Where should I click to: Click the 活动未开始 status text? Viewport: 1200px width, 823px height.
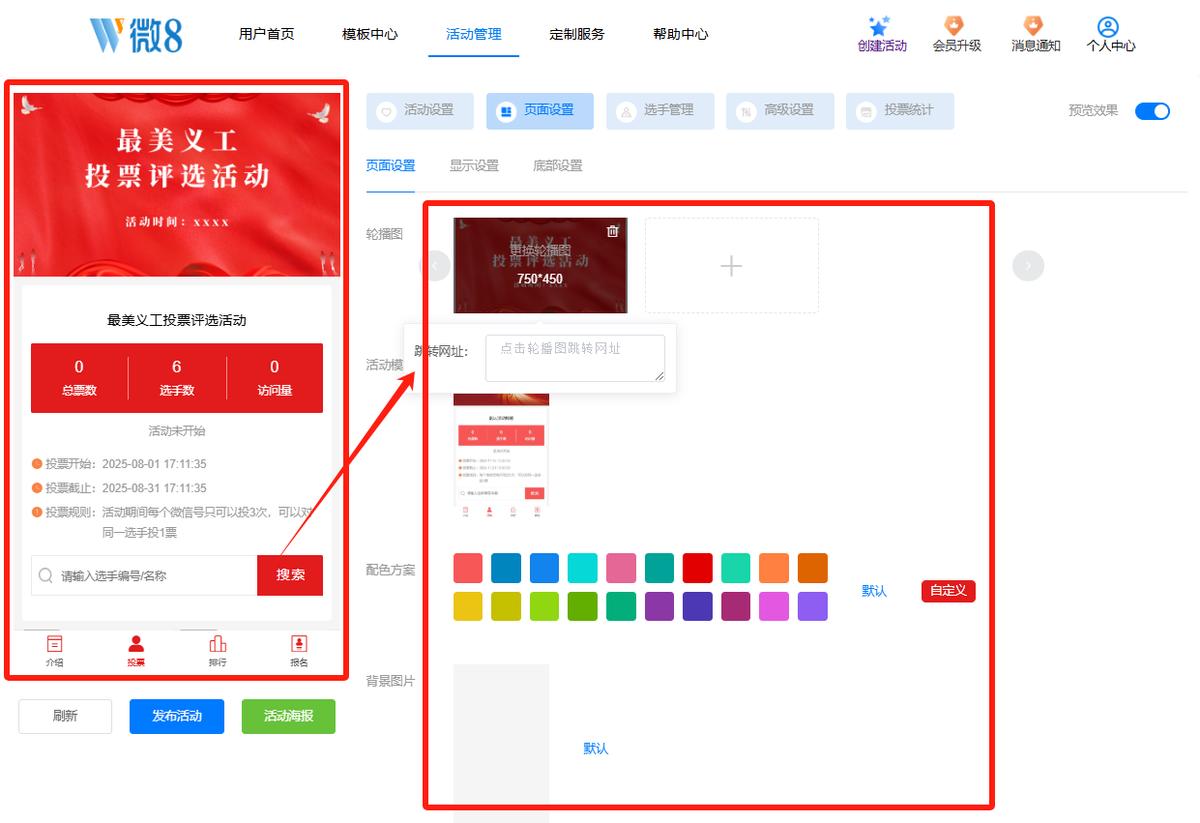tap(177, 431)
